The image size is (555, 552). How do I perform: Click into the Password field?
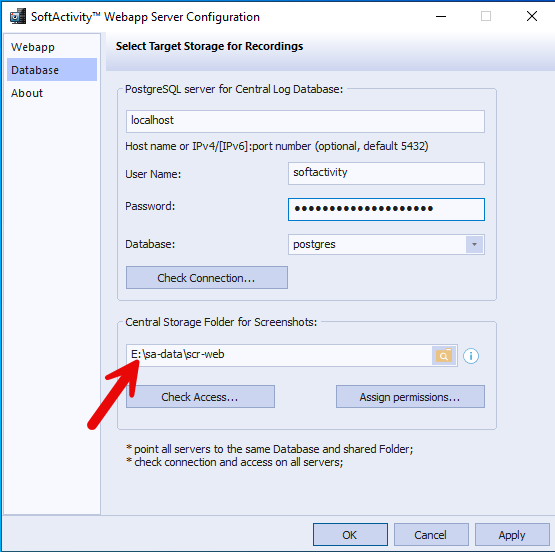[386, 209]
